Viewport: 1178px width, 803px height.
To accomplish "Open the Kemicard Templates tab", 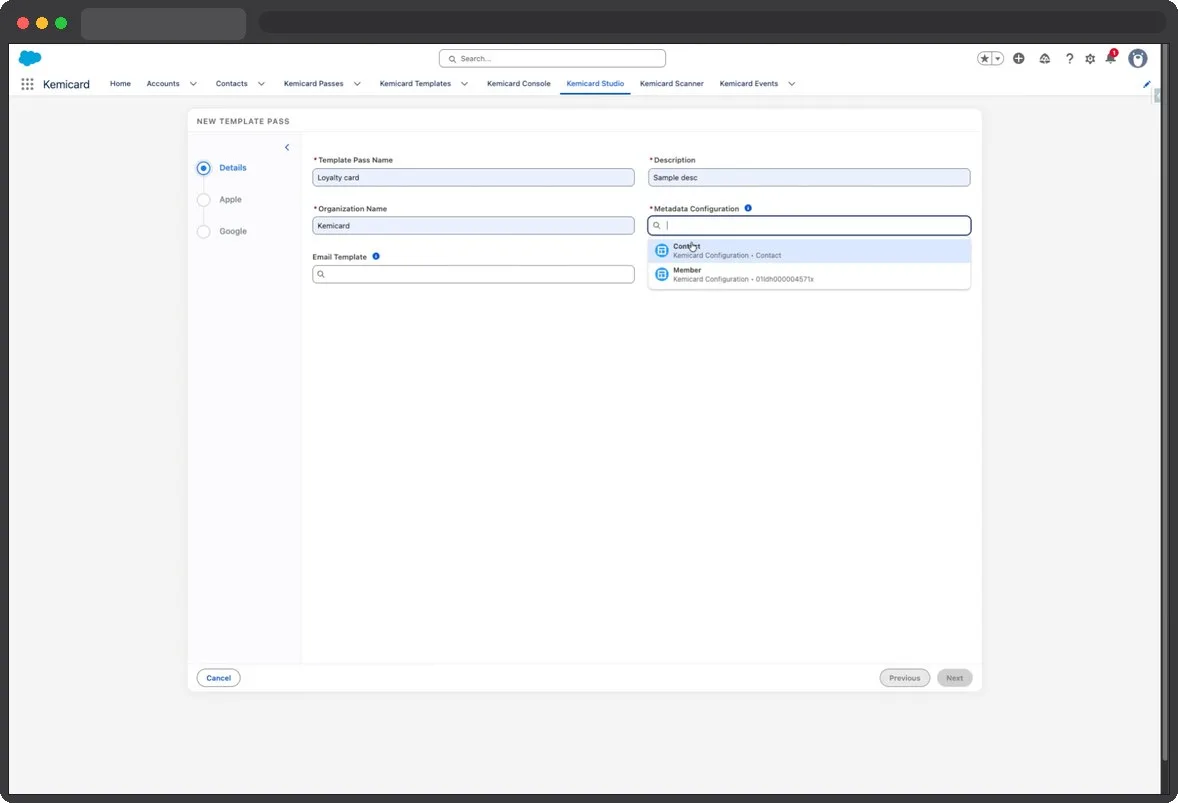I will (415, 83).
